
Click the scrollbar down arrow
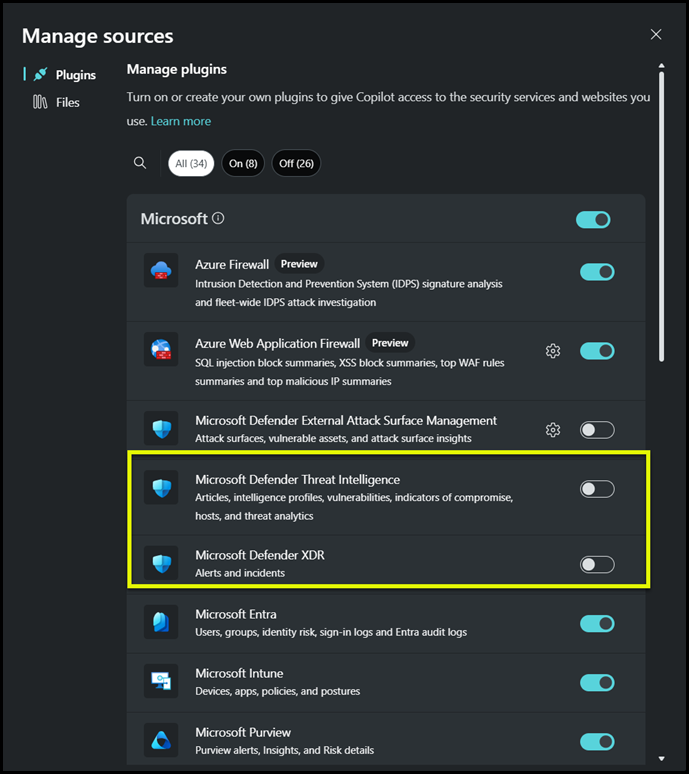tap(661, 759)
